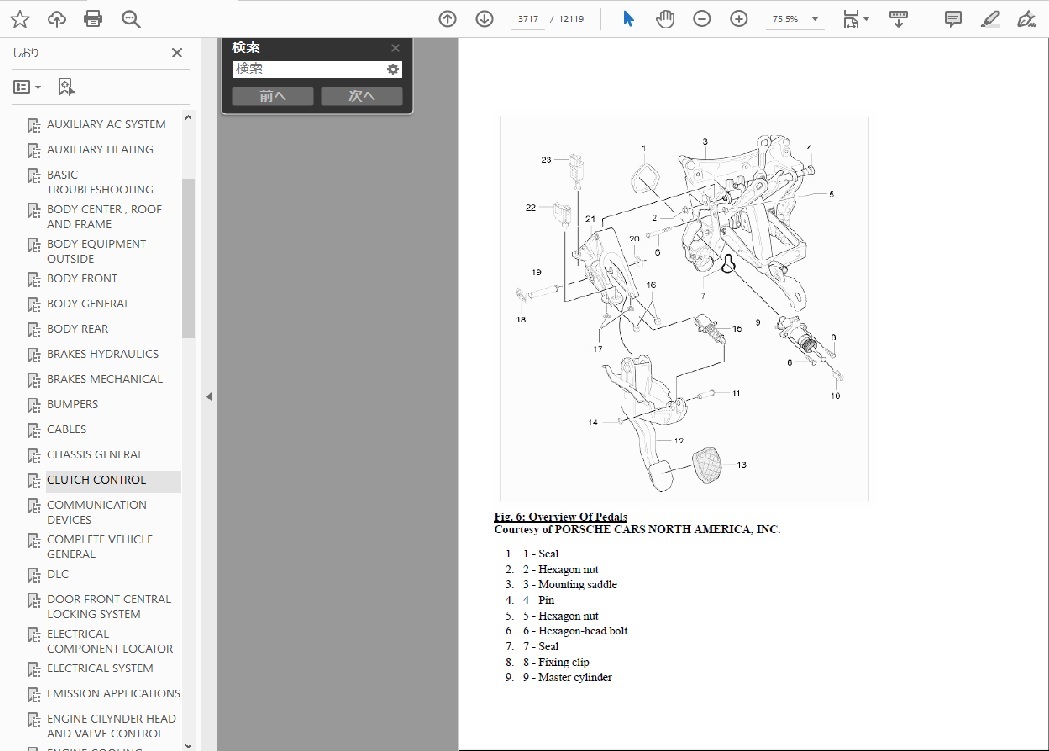This screenshot has height=751, width=1049.
Task: Click the sign document pen icon
Action: click(x=1026, y=19)
